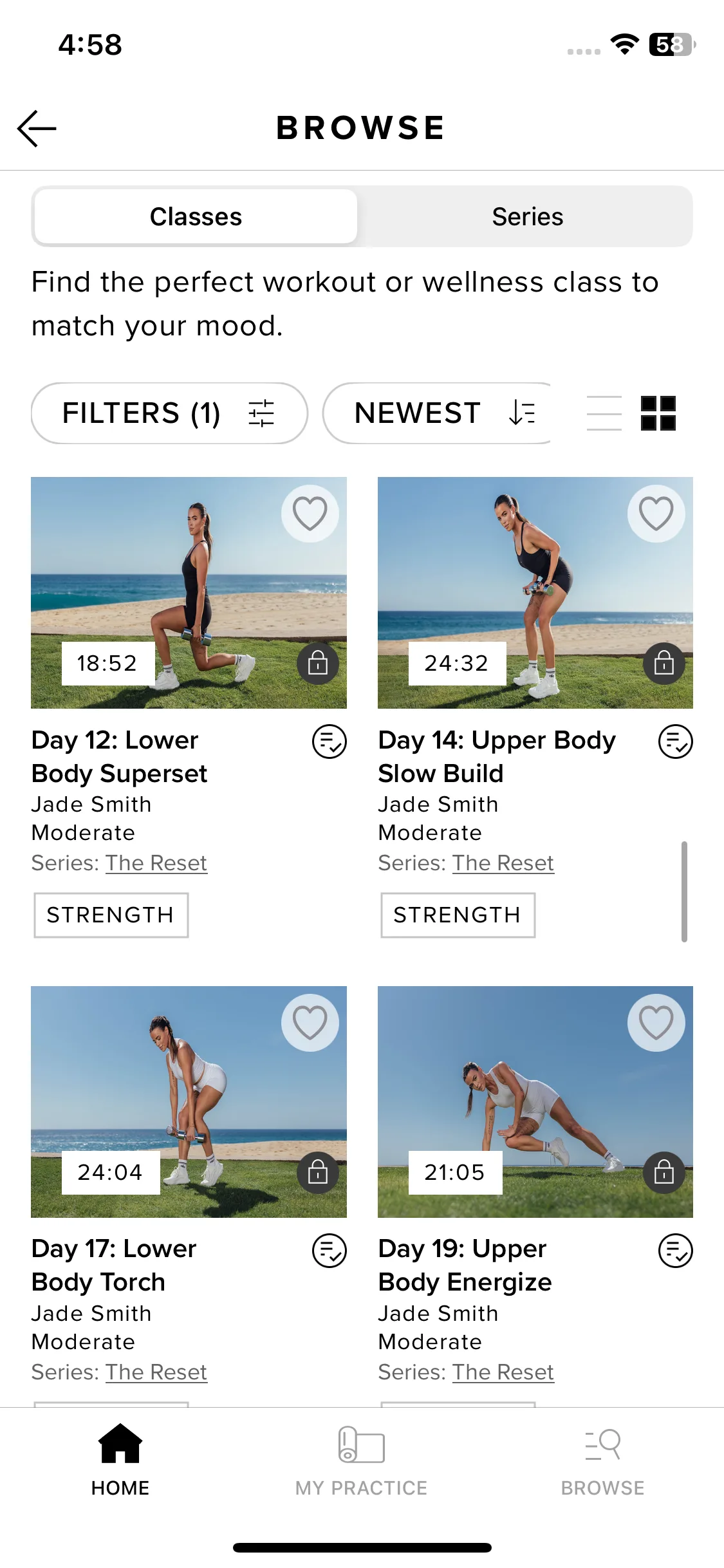
Task: Add Day 12 class to playlist icon
Action: click(x=329, y=742)
